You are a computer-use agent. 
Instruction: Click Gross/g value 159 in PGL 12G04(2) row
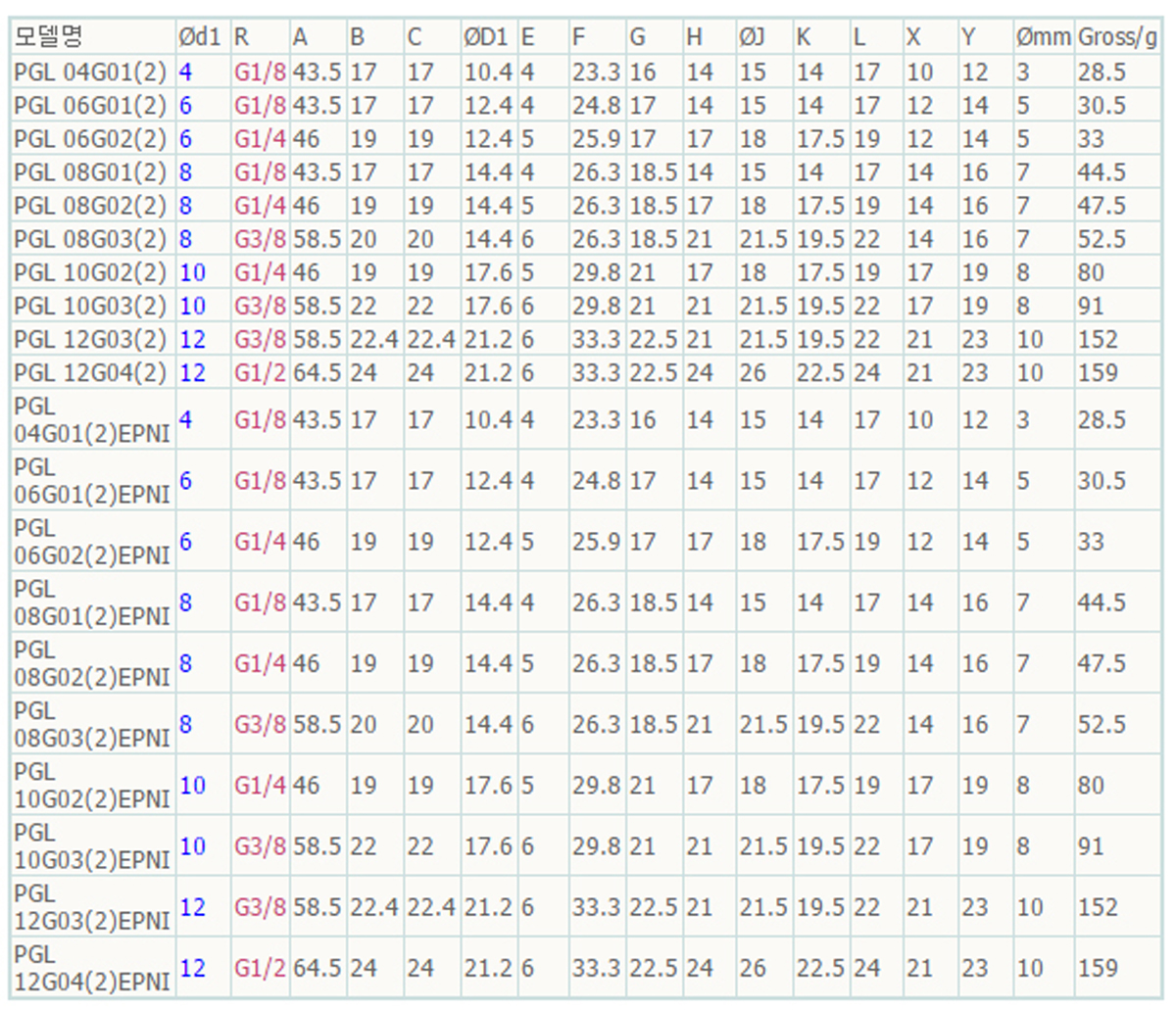pyautogui.click(x=1097, y=372)
